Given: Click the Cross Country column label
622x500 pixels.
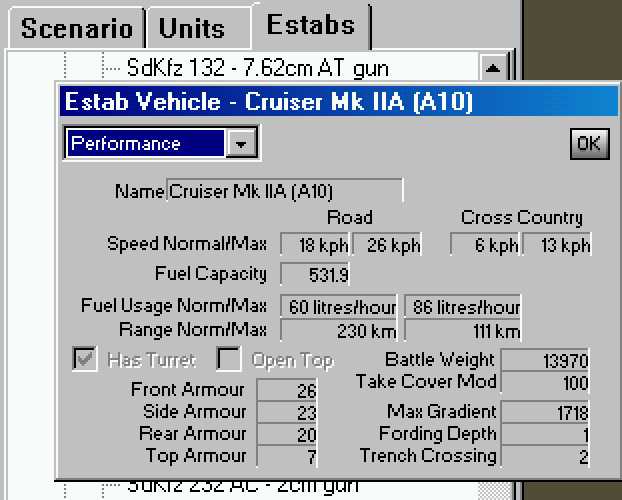Looking at the screenshot, I should [x=522, y=218].
